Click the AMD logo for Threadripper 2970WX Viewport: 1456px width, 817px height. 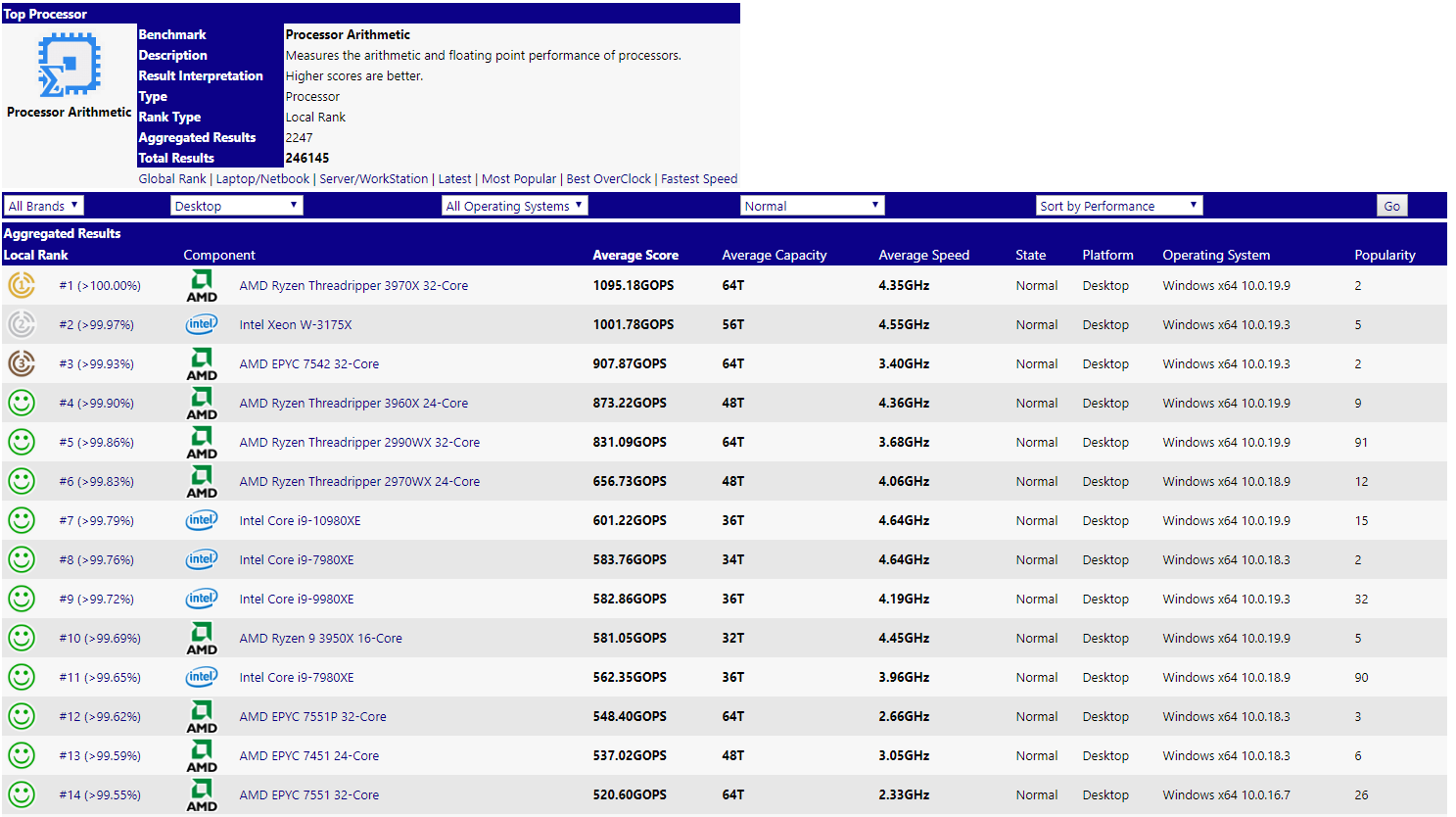tap(202, 481)
